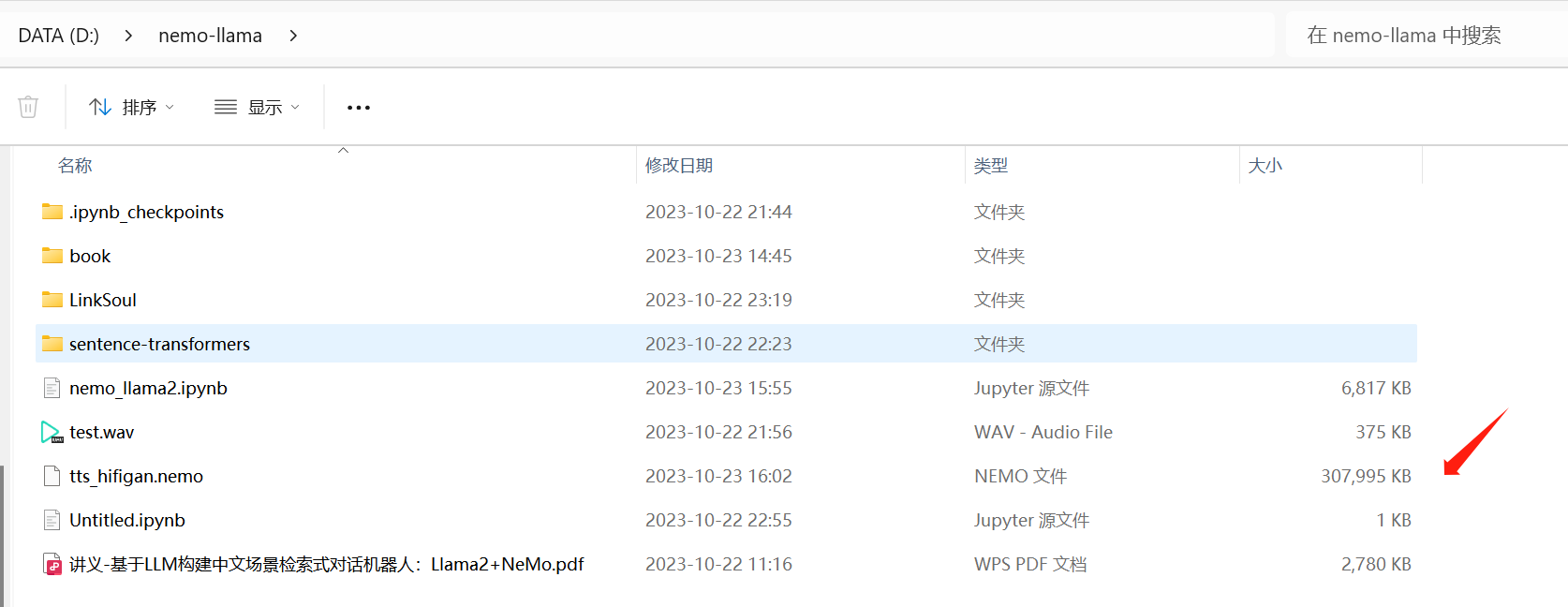
Task: Sort by the 大小 column header
Action: [1265, 166]
